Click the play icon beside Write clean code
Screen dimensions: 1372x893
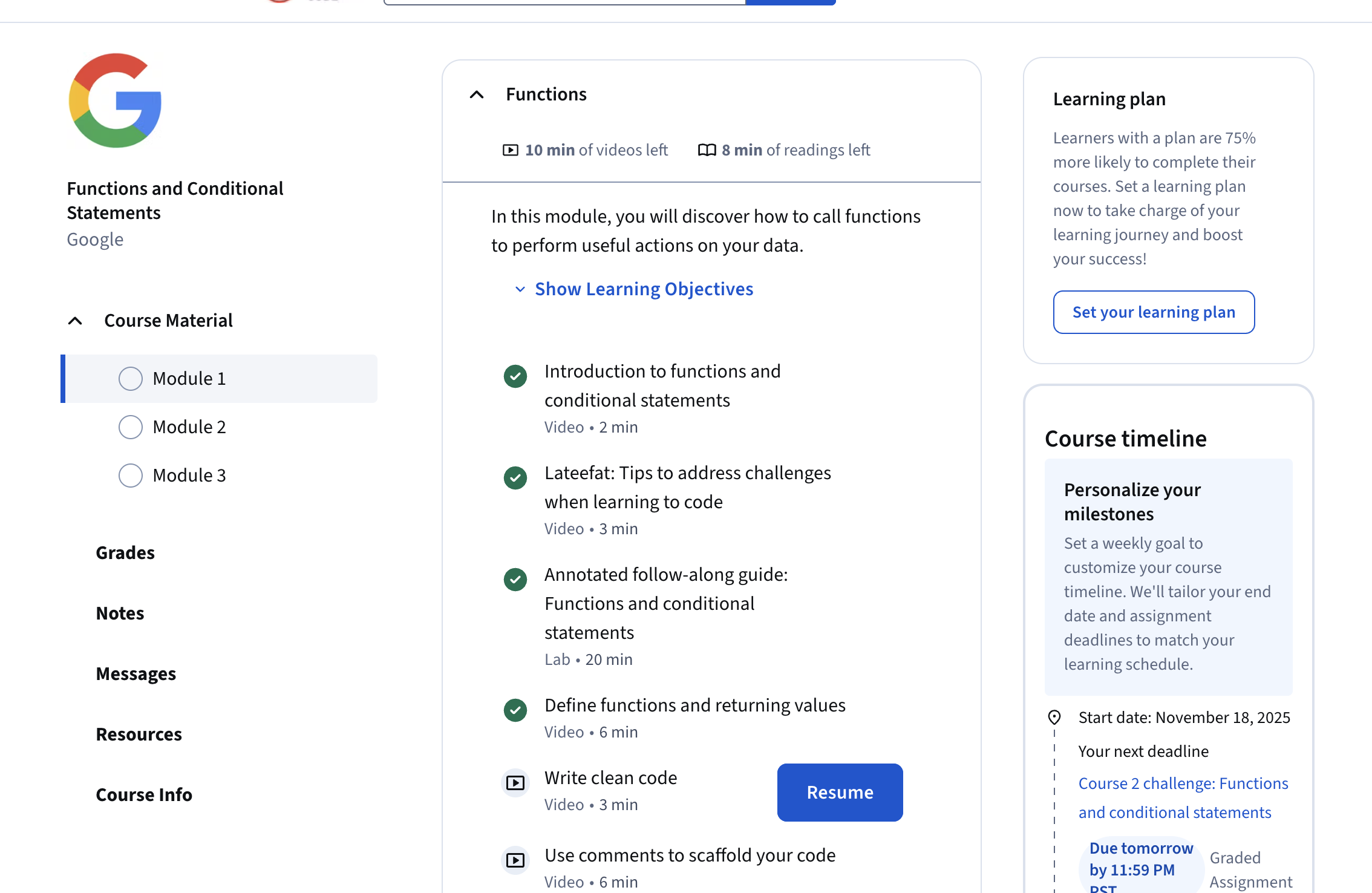click(515, 783)
